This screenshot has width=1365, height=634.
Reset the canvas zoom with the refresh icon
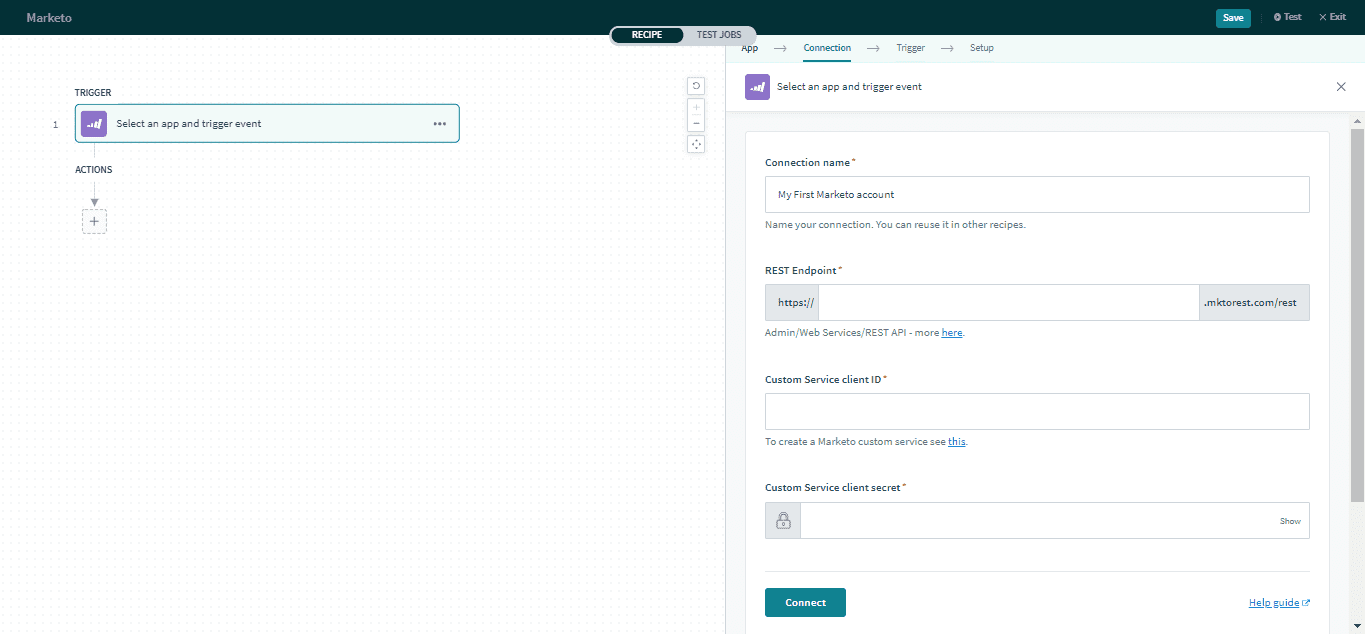[695, 86]
